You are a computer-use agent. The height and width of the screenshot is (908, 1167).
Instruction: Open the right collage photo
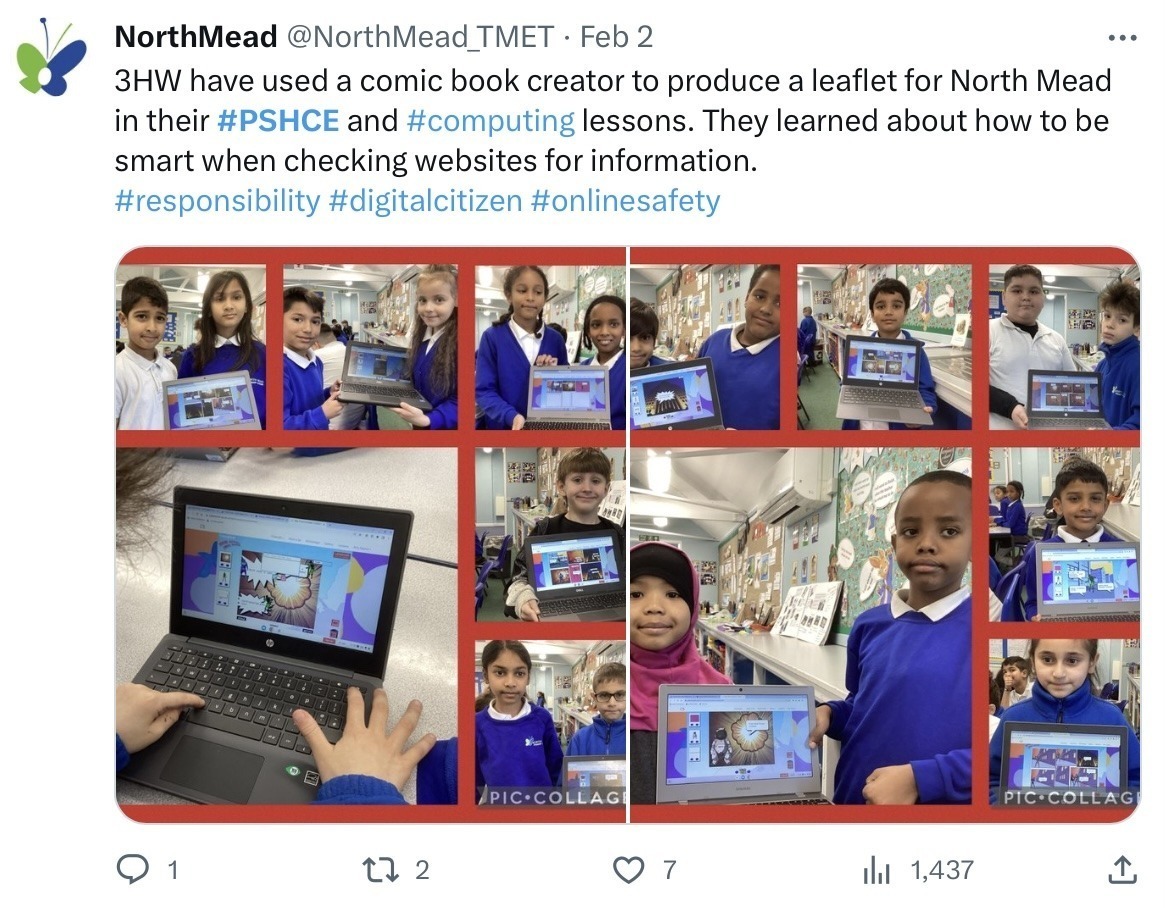[885, 534]
